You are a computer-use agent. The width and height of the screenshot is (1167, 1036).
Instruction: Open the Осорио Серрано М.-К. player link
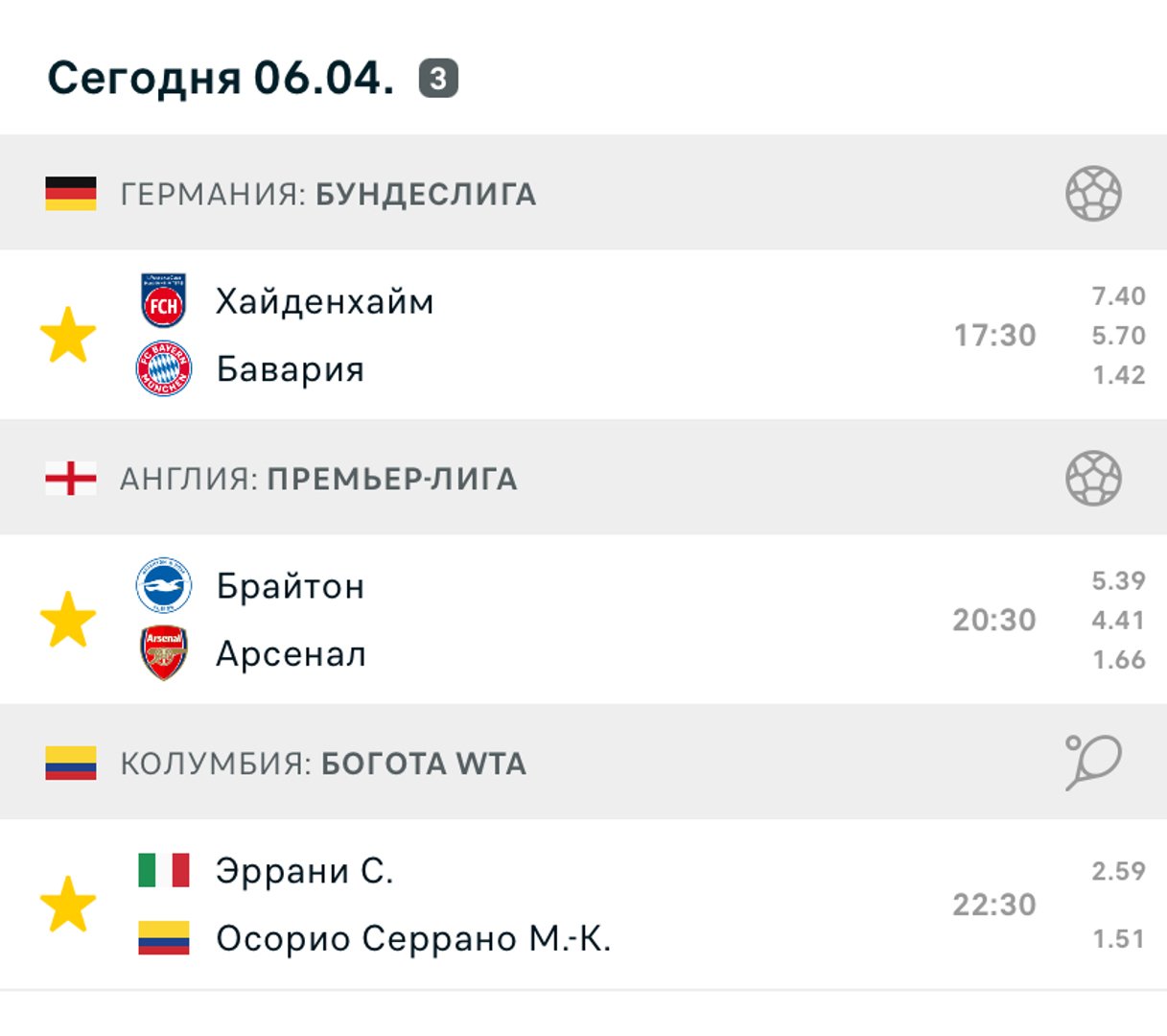click(413, 938)
